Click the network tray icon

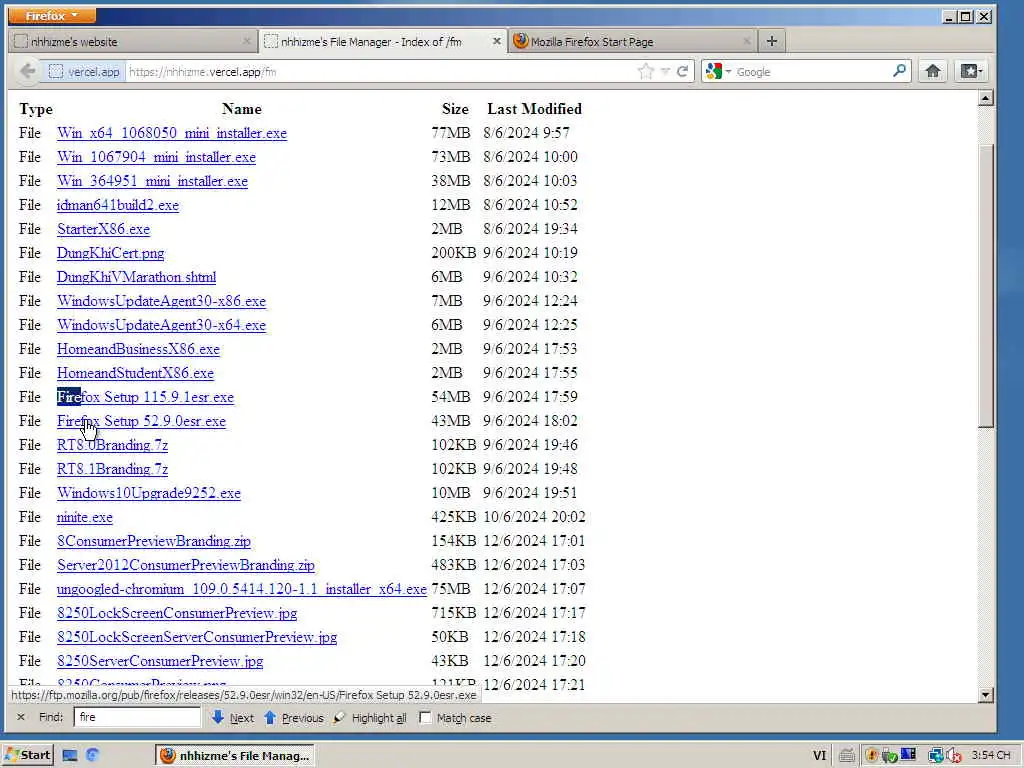point(935,756)
